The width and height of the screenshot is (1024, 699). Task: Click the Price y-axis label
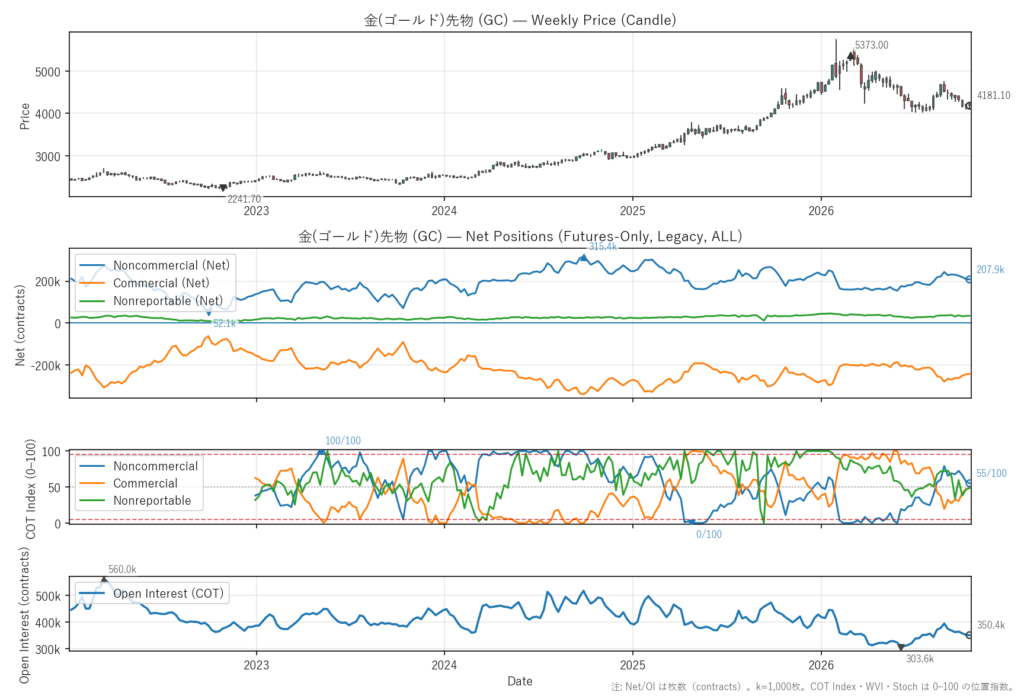[x=25, y=116]
